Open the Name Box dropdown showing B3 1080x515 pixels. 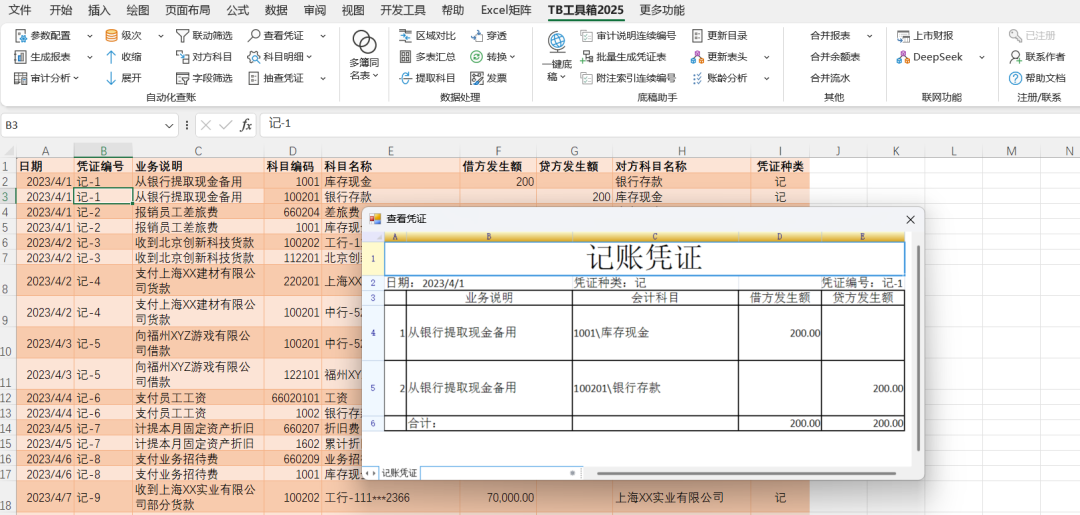[170, 125]
